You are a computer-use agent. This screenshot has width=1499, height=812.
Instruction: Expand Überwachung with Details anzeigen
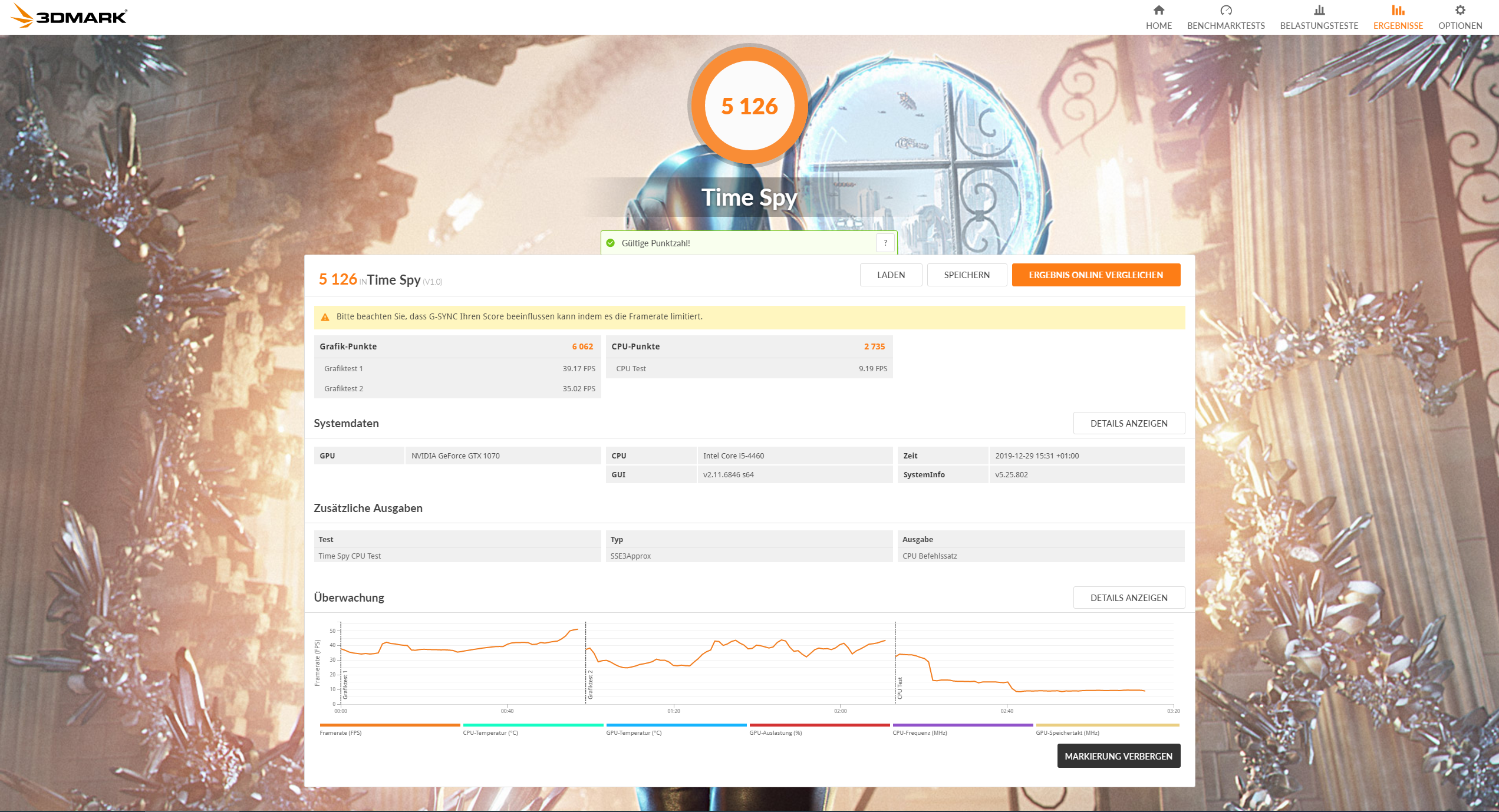point(1128,598)
